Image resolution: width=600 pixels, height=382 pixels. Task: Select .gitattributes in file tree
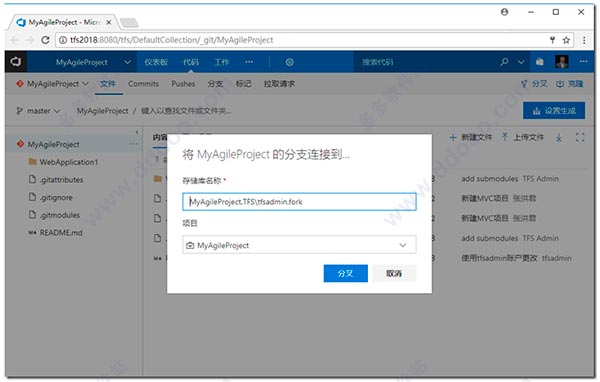61,180
